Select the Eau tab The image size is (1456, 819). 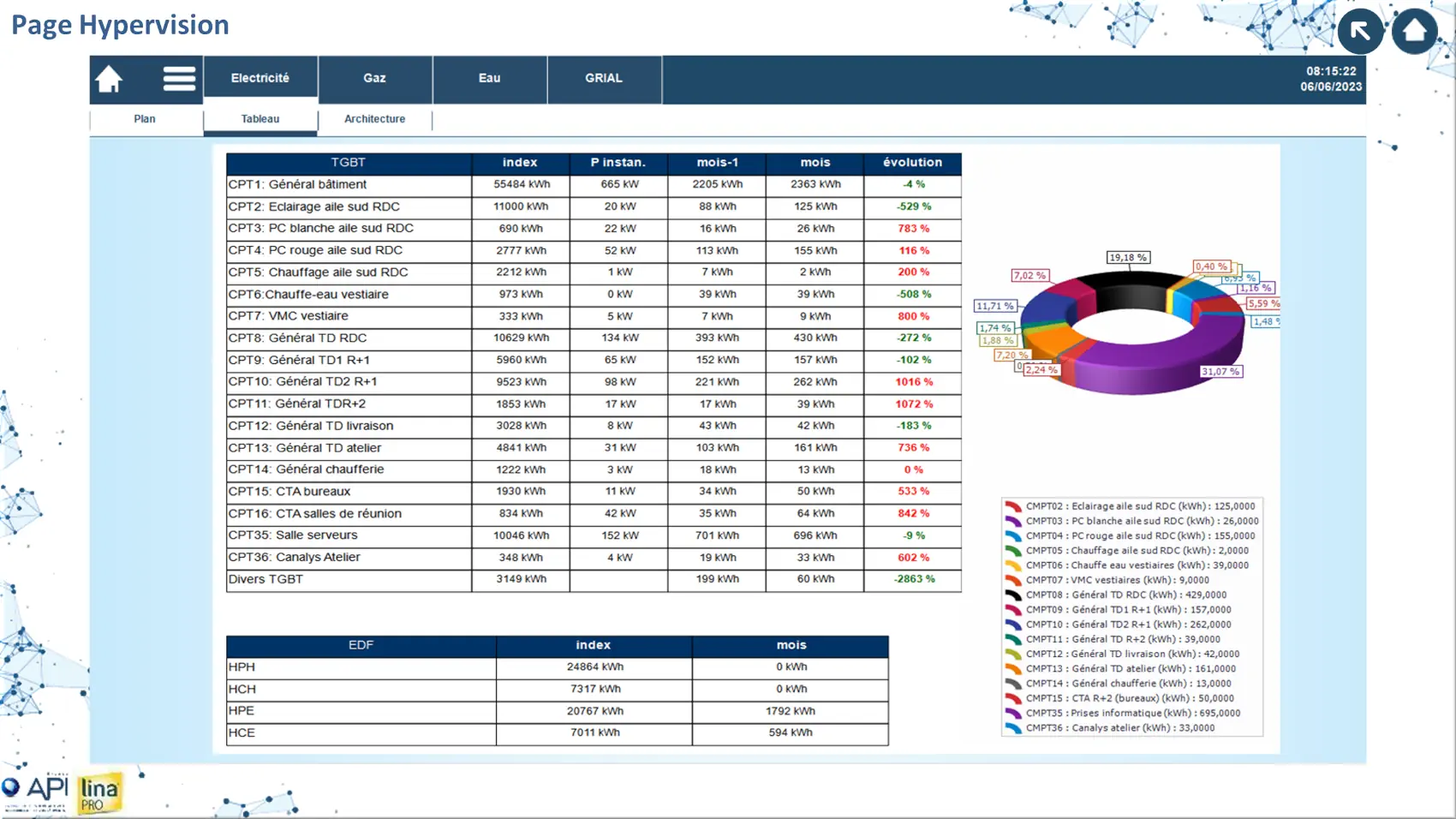point(489,78)
